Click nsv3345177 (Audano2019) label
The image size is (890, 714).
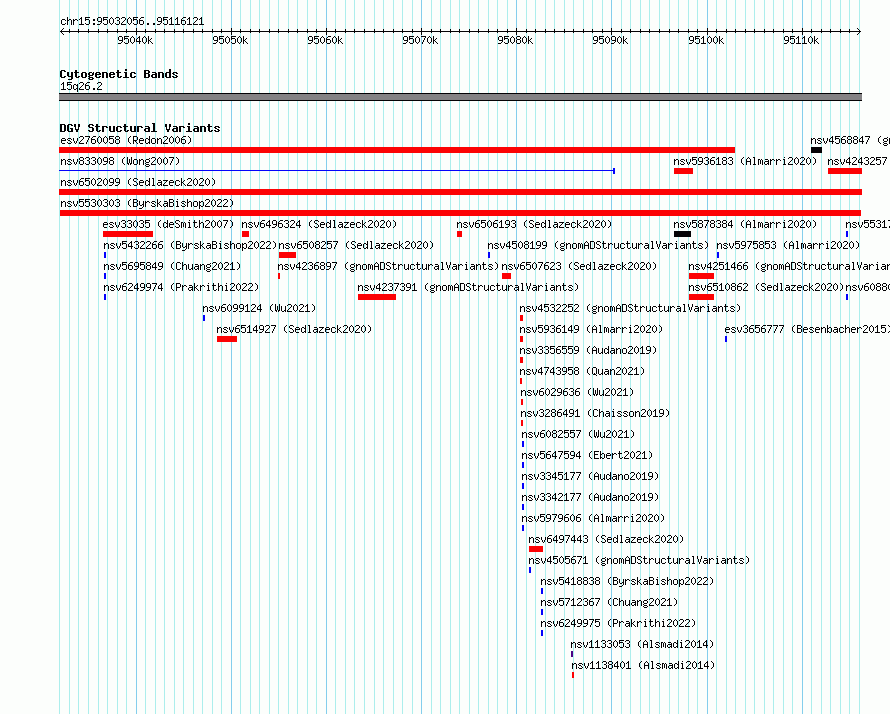590,476
